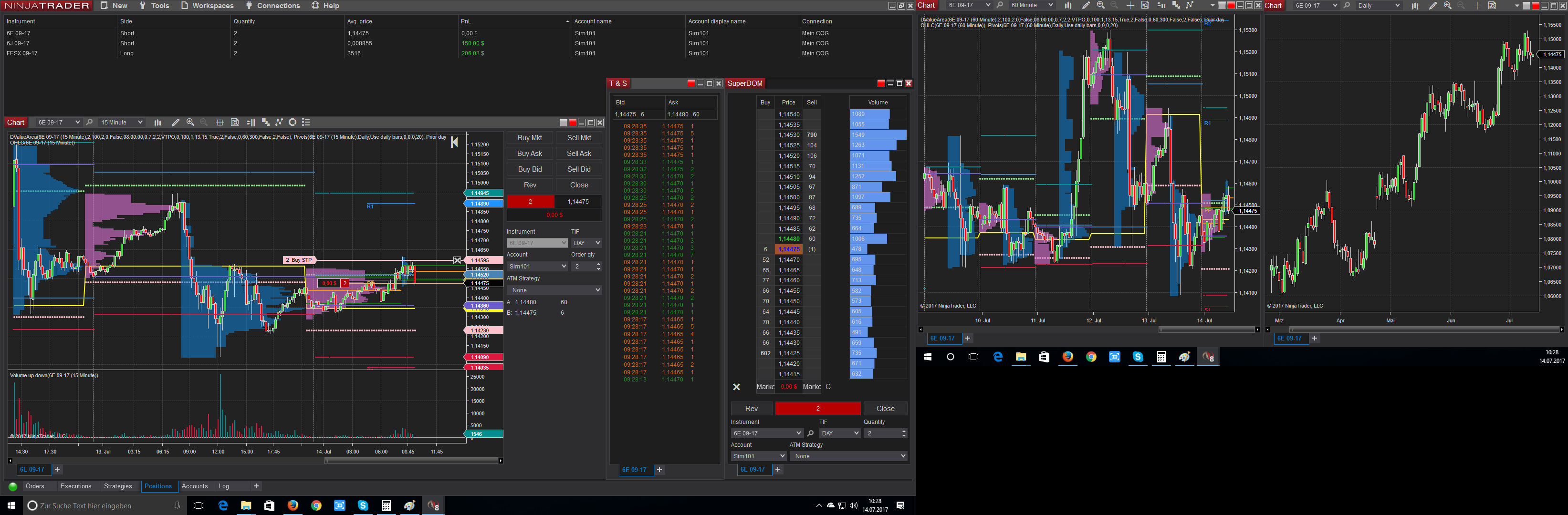1568x515 pixels.
Task: Open drawing tools pencil in Daily chart
Action: pos(1433,5)
